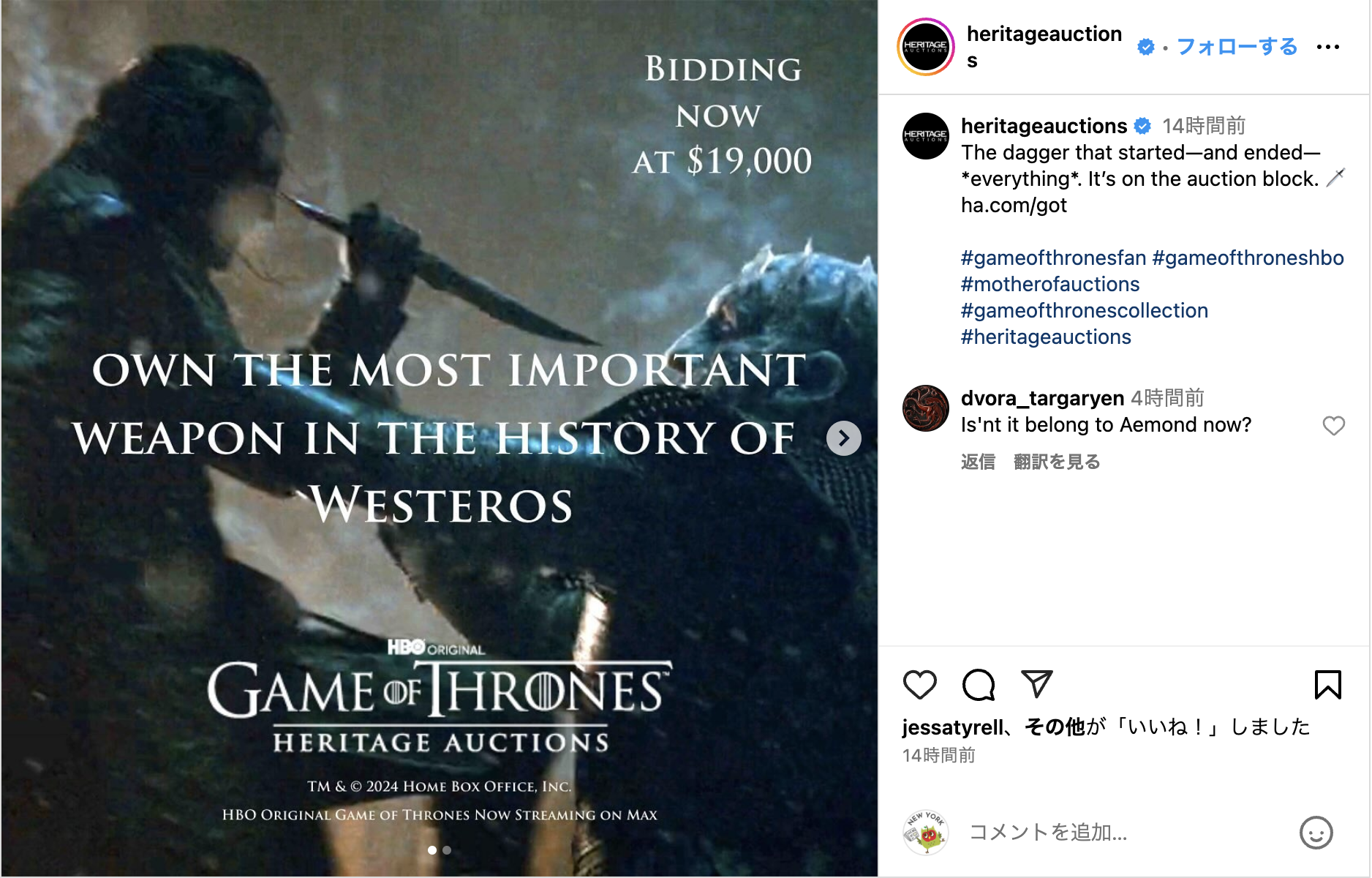Go to next carousel image arrow
This screenshot has height=878, width=1372.
[x=843, y=438]
